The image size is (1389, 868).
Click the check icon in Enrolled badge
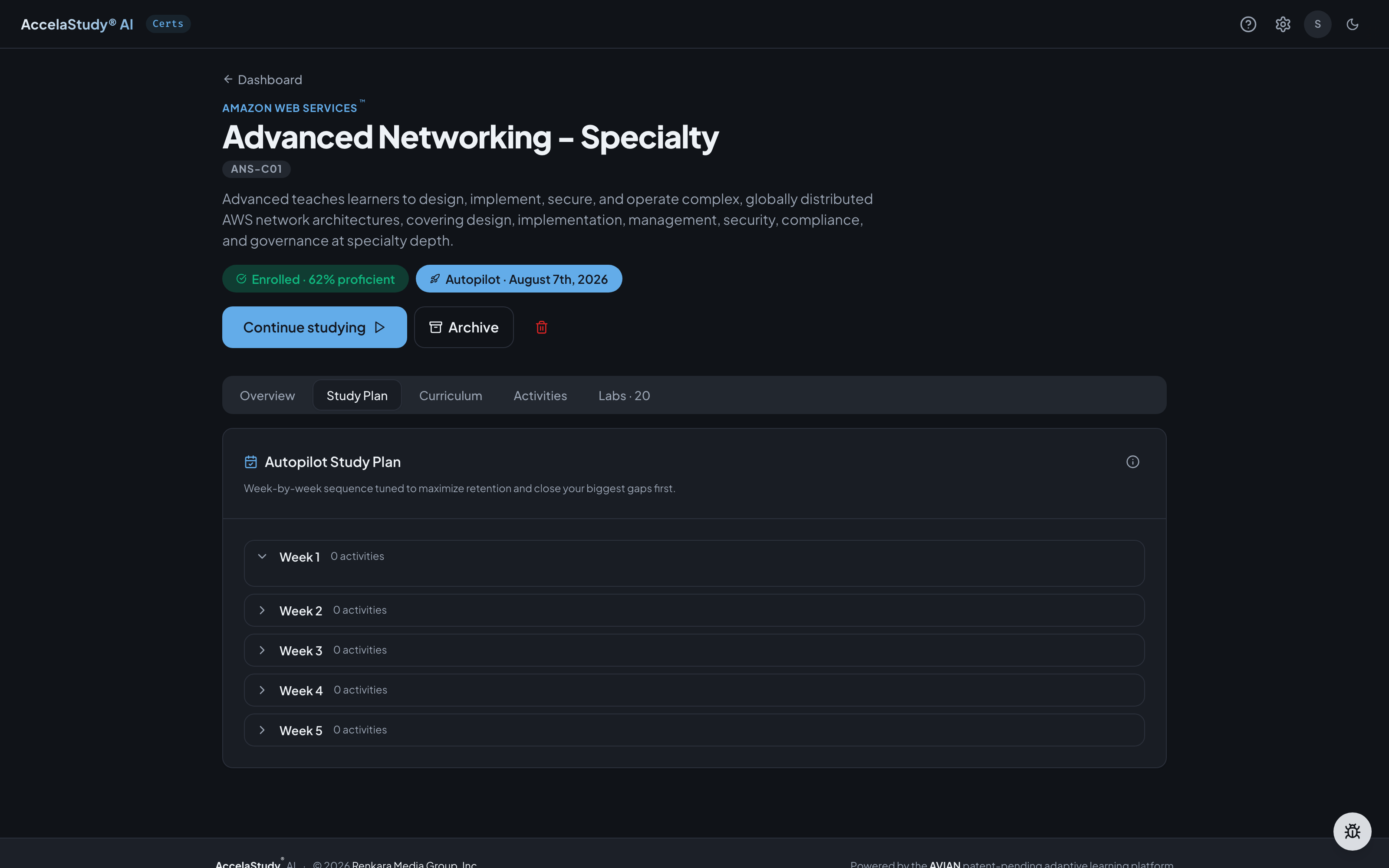pos(241,279)
